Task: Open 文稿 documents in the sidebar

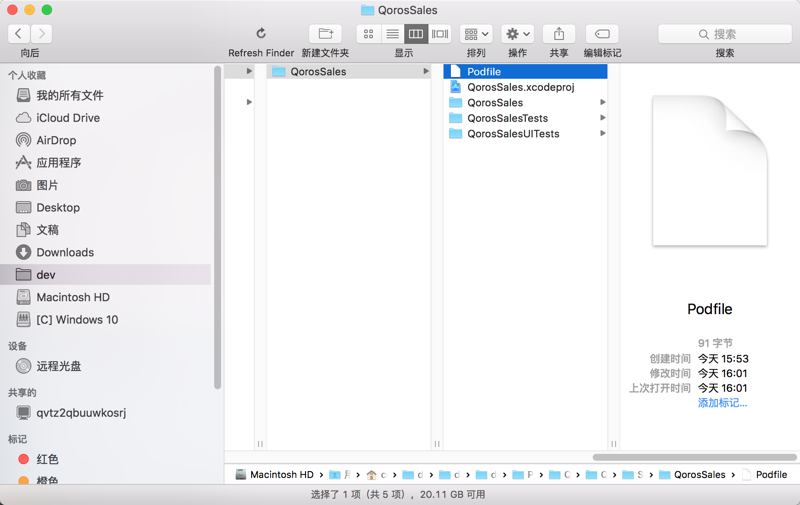Action: click(47, 230)
